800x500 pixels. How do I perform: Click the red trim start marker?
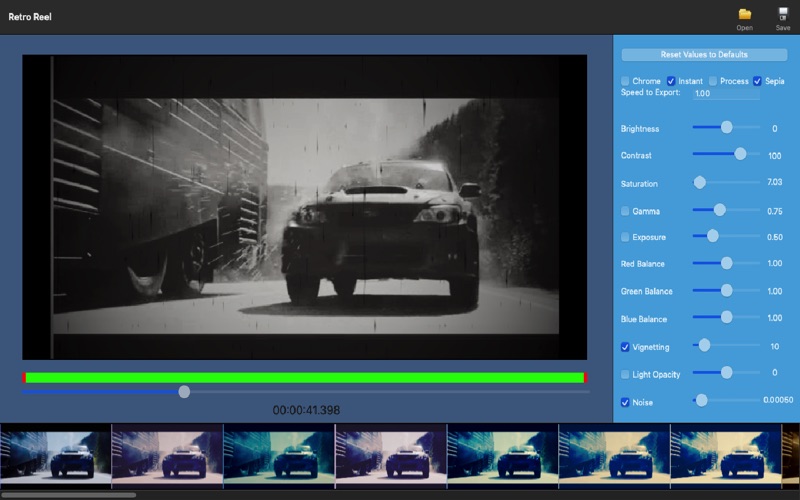click(x=23, y=378)
